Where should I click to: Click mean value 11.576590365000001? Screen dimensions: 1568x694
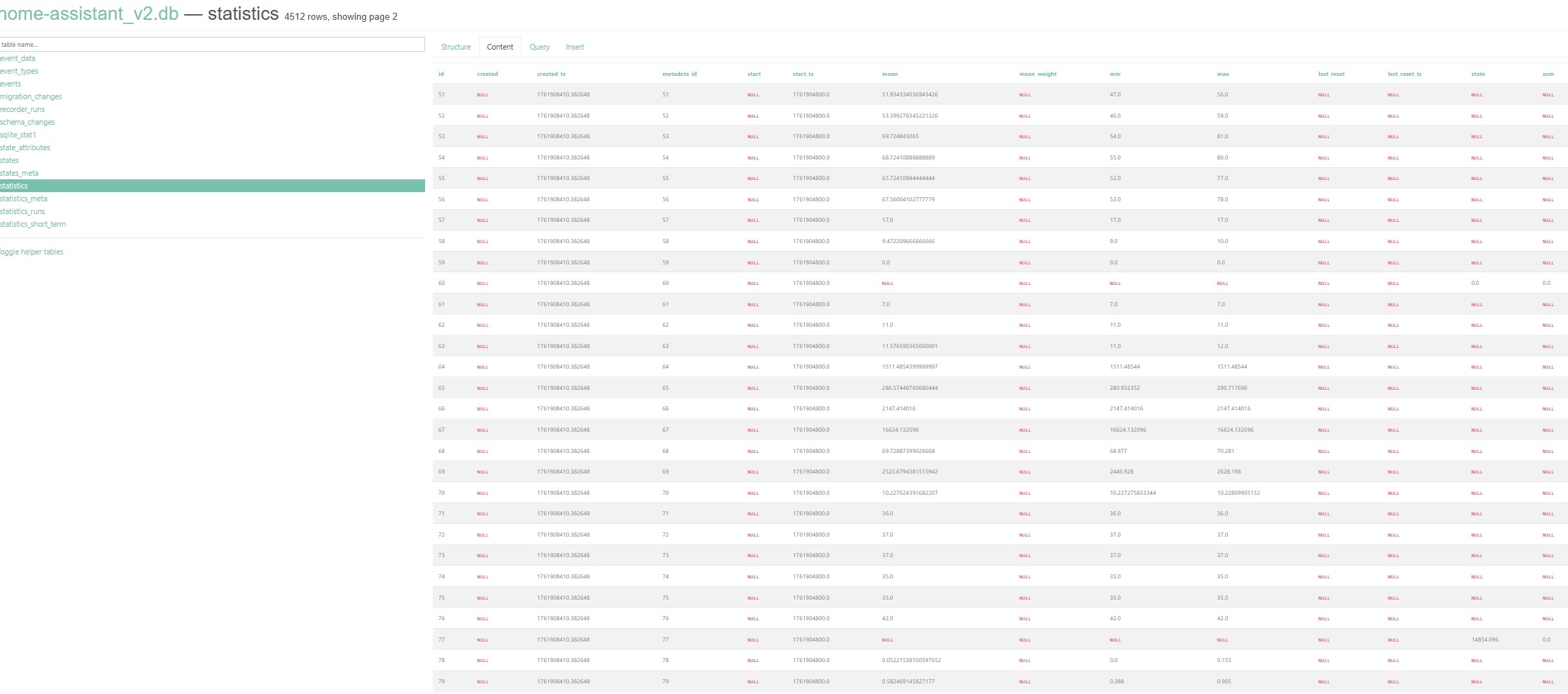(910, 346)
